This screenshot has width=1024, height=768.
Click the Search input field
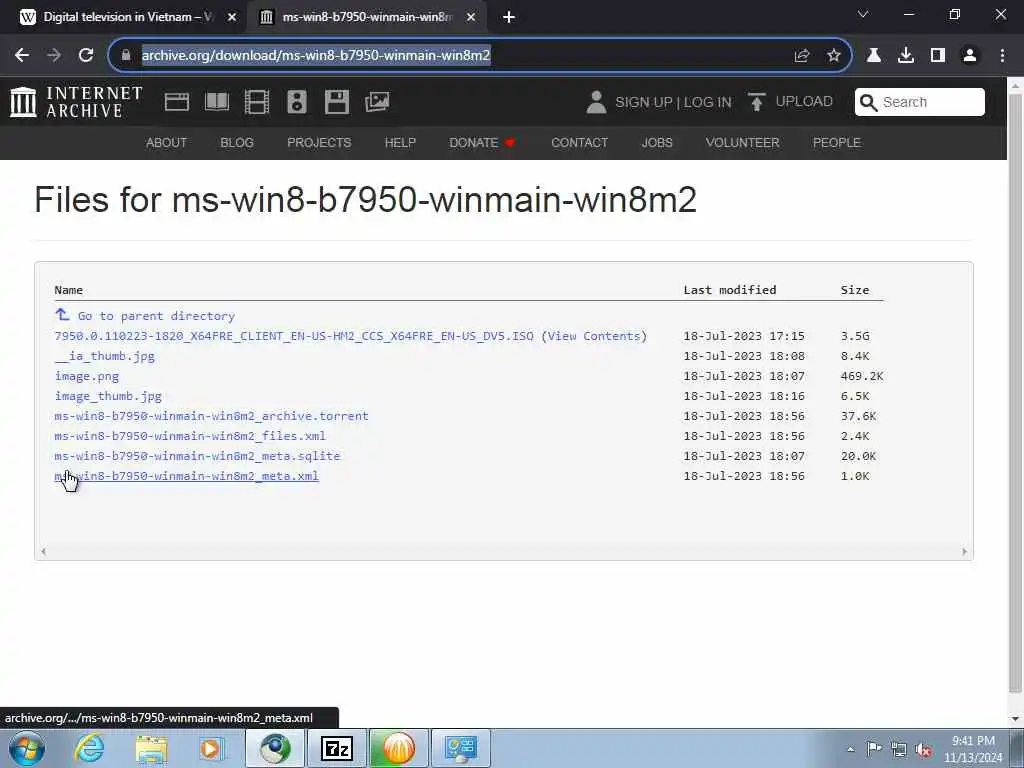920,102
